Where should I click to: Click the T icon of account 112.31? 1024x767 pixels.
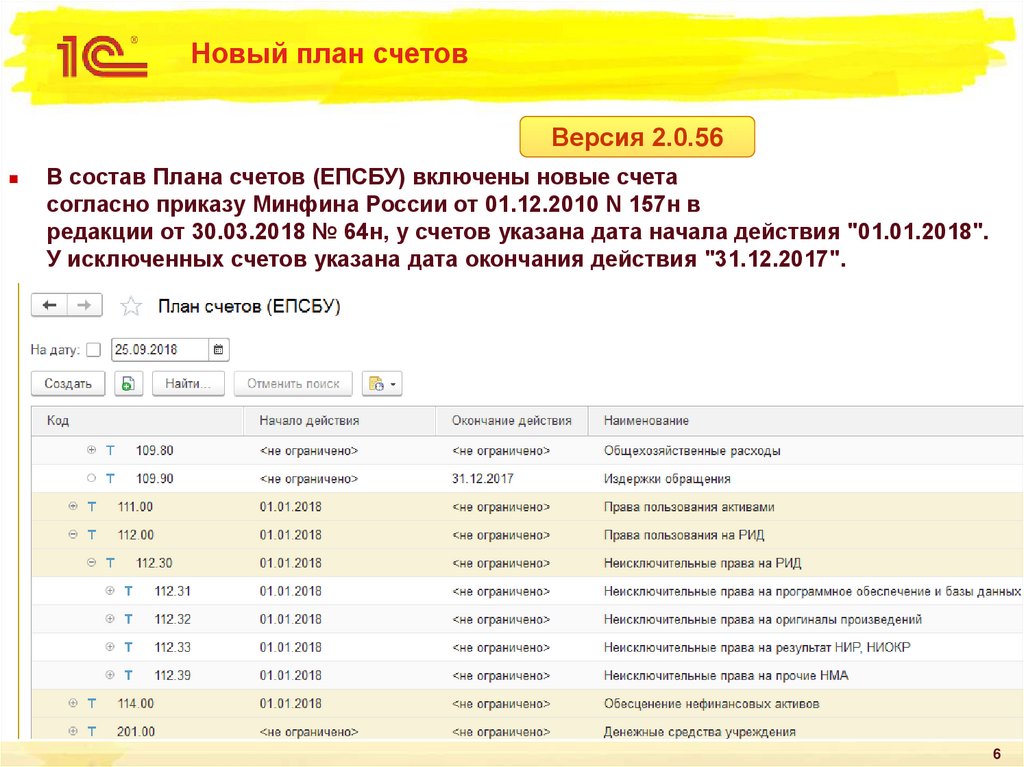click(x=128, y=591)
